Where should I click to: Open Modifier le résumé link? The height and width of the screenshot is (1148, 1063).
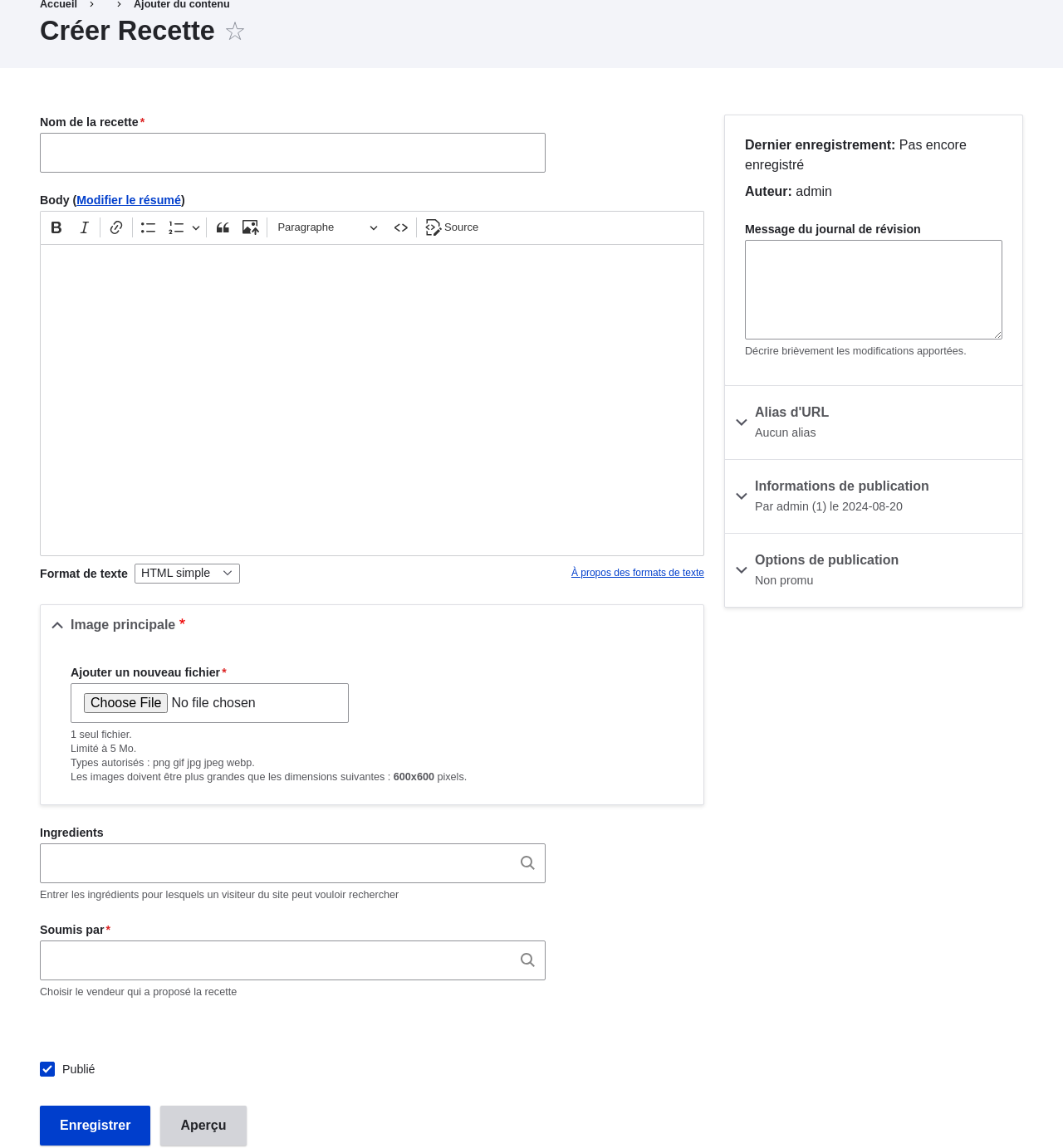click(129, 200)
